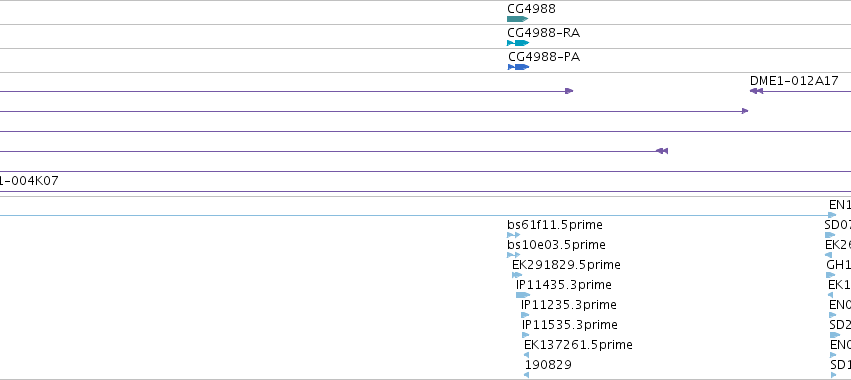The width and height of the screenshot is (851, 380).
Task: Click the bs10e03.5prime EST arrow
Action: pos(513,255)
